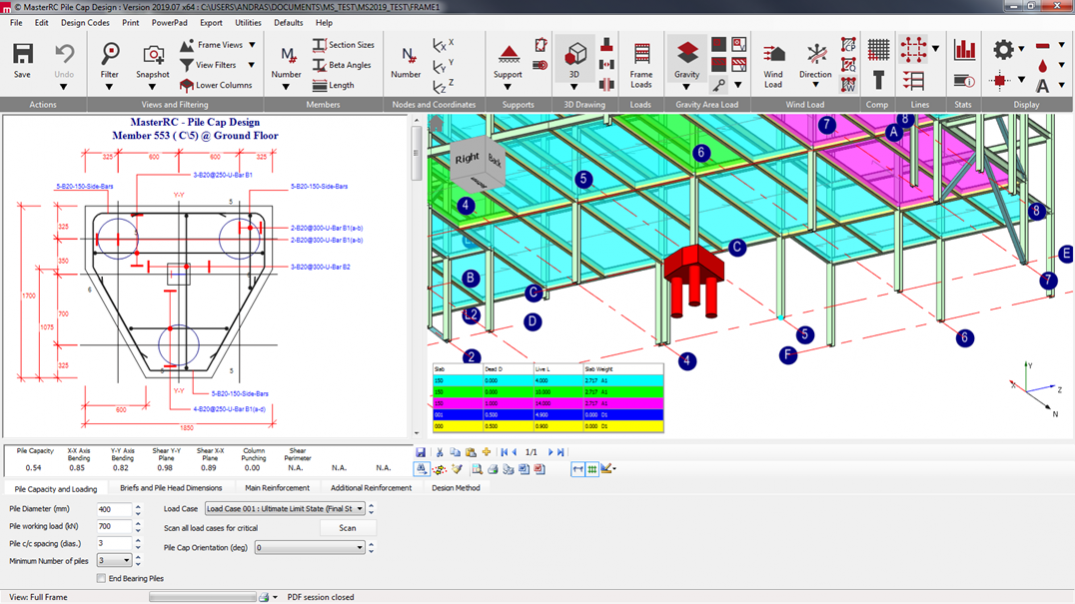
Task: Click the Pile Diameter input field
Action: [x=113, y=509]
